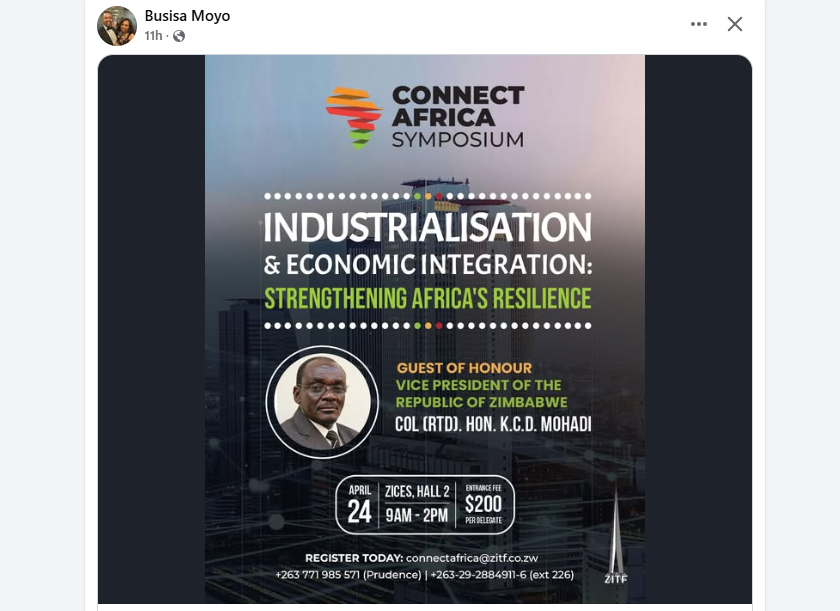The width and height of the screenshot is (840, 611).
Task: Click the Industrialisation headline on the poster
Action: 427,227
